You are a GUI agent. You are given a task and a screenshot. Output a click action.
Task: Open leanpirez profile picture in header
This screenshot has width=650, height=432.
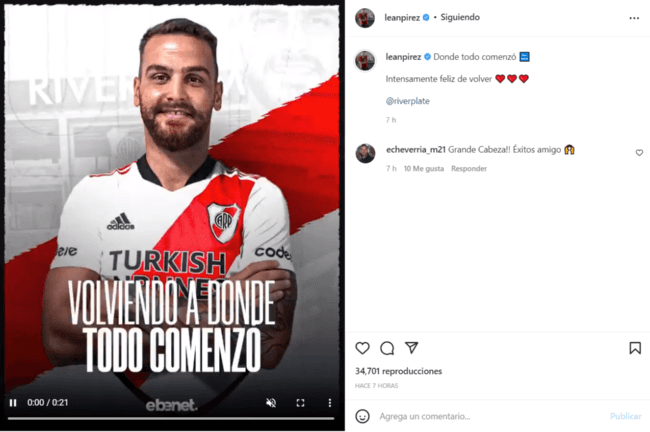pyautogui.click(x=365, y=18)
